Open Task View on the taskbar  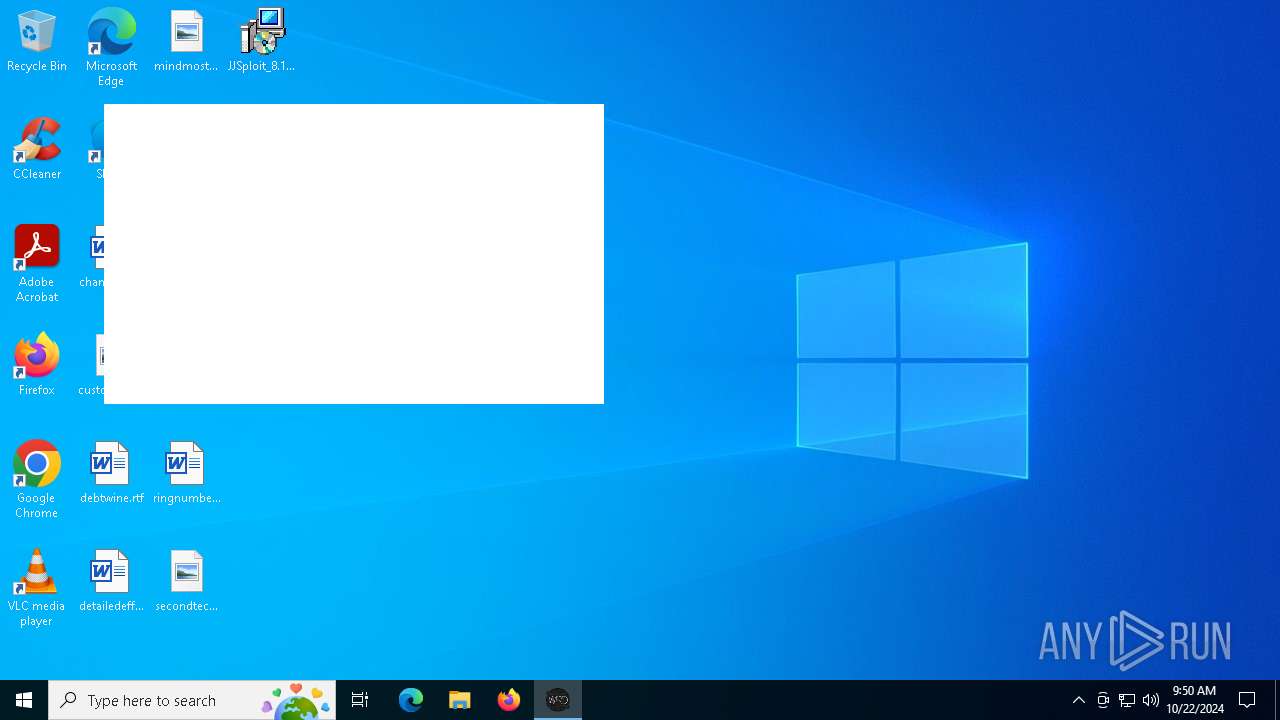360,700
